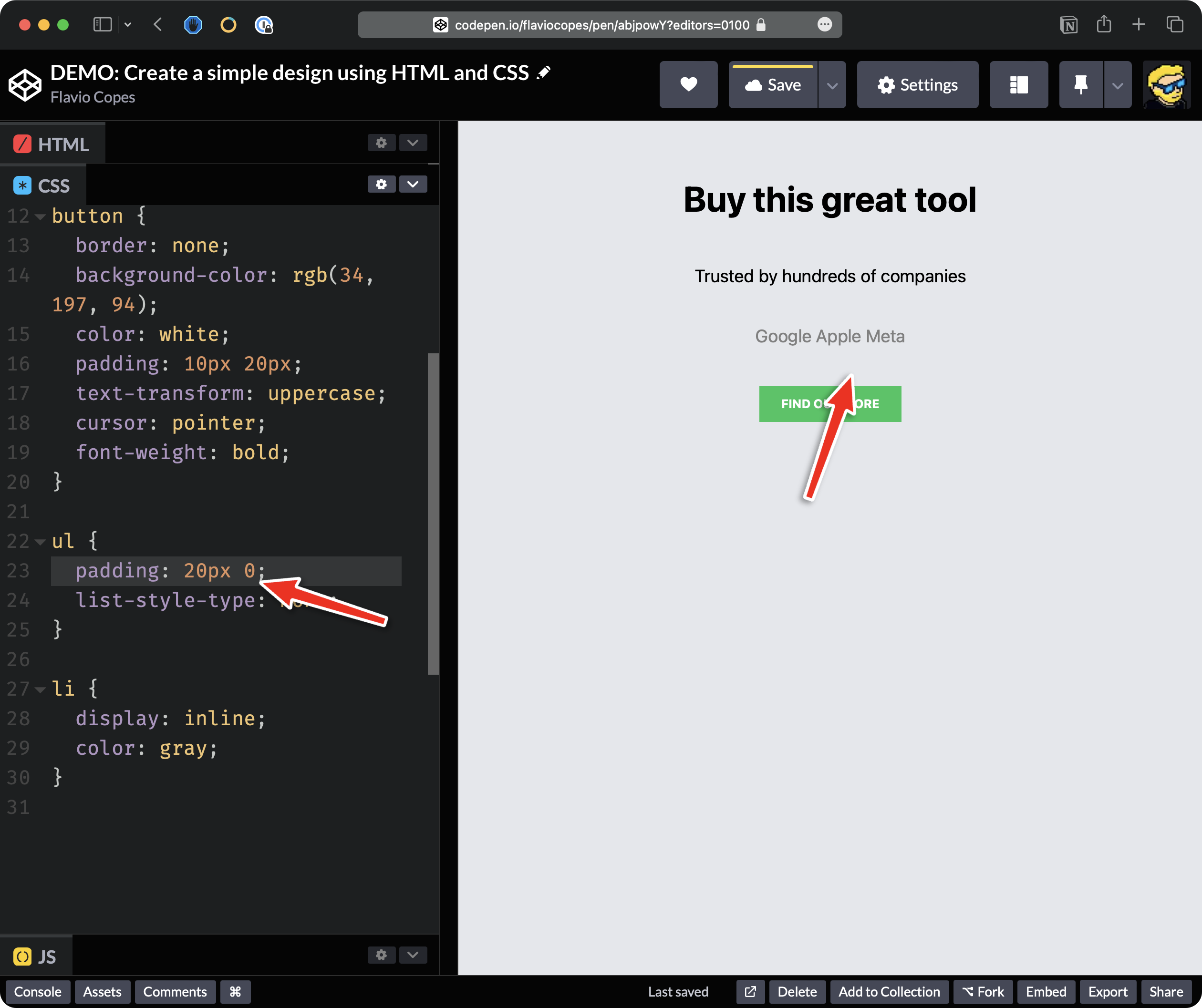This screenshot has width=1202, height=1008.
Task: Click the CSS editor vertical scrollbar
Action: pyautogui.click(x=433, y=514)
